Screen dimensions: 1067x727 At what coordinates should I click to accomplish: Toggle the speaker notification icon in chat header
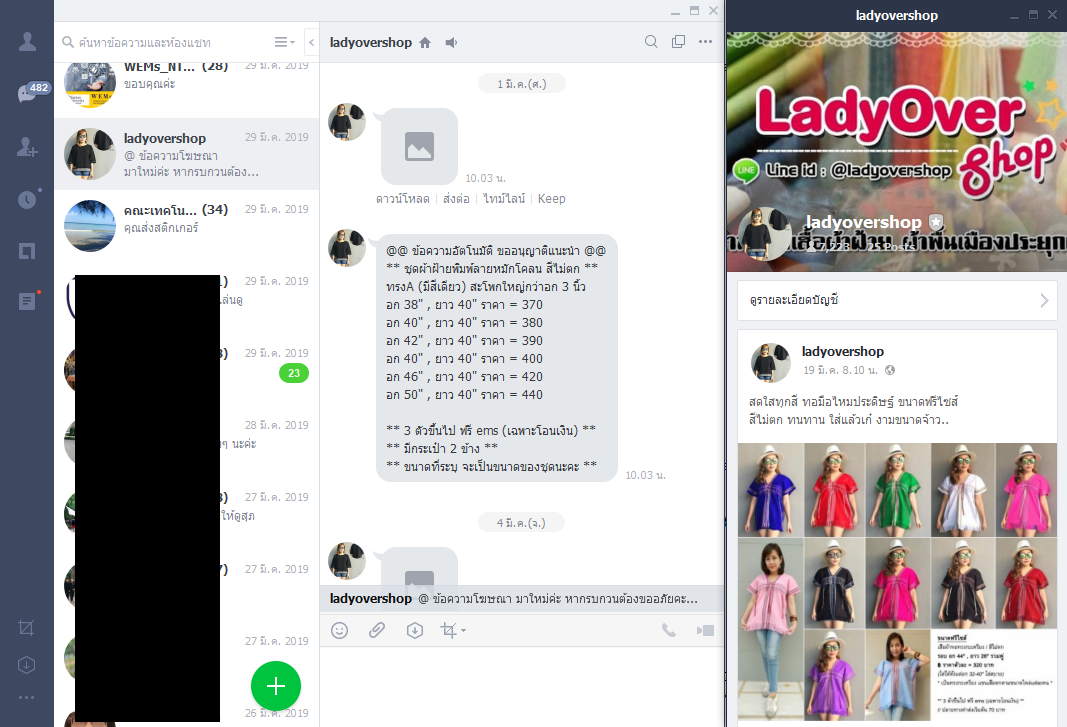451,43
